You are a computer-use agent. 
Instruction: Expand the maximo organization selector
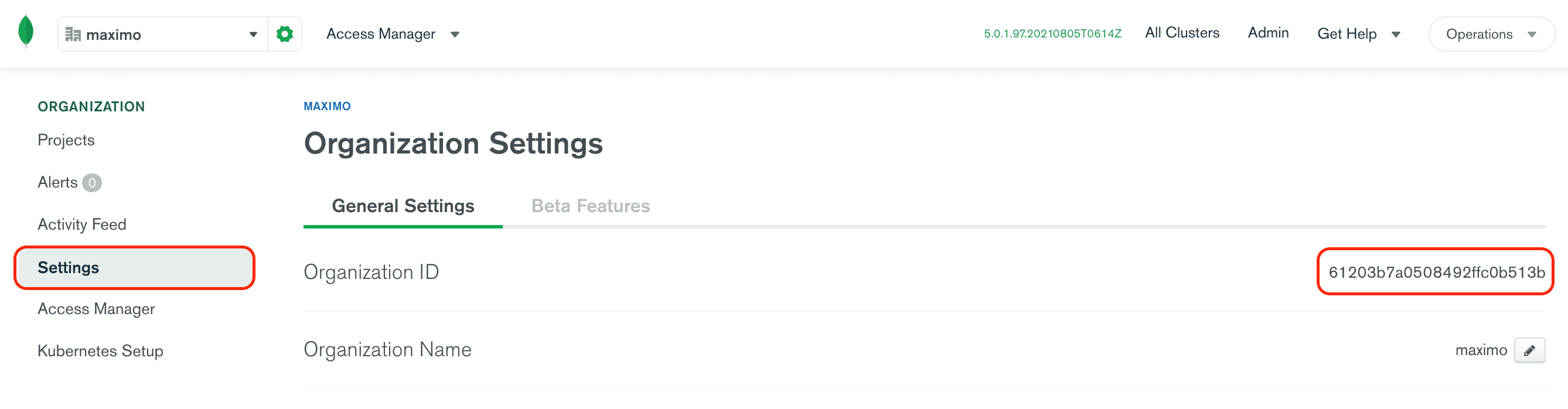[162, 34]
